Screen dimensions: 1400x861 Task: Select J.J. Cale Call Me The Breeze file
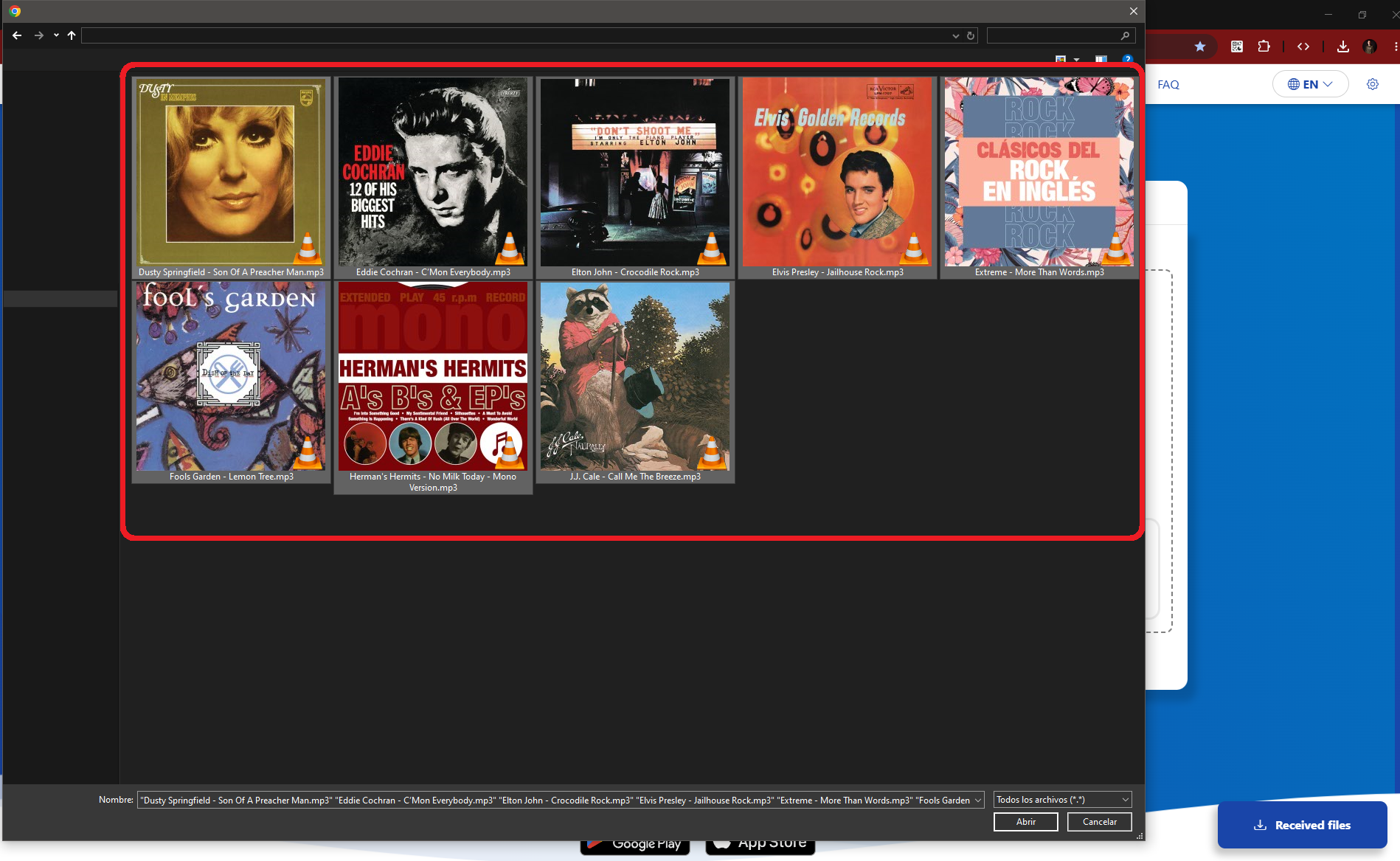point(635,382)
